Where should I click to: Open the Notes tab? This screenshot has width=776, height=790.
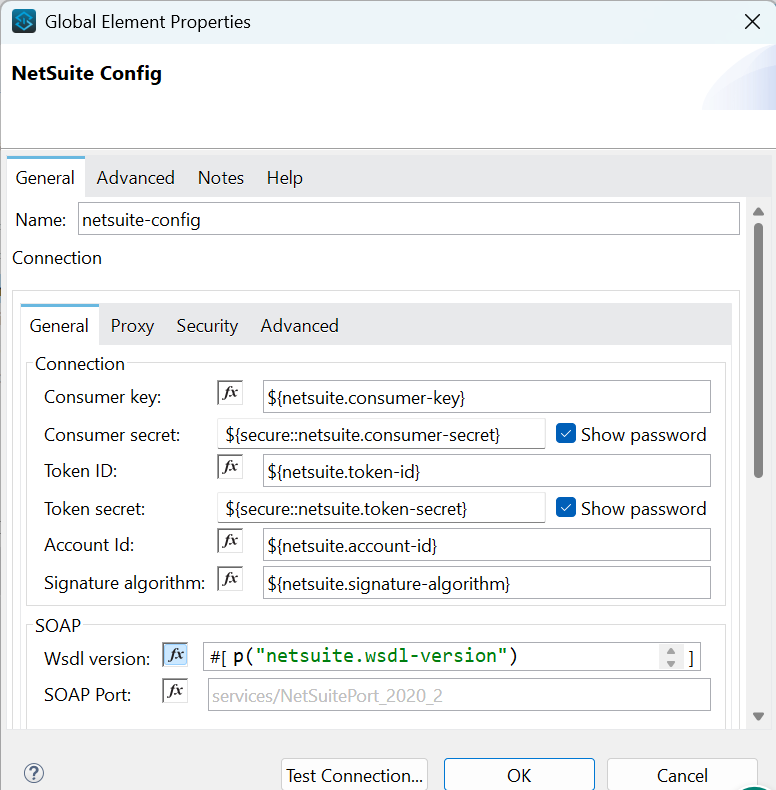[221, 178]
